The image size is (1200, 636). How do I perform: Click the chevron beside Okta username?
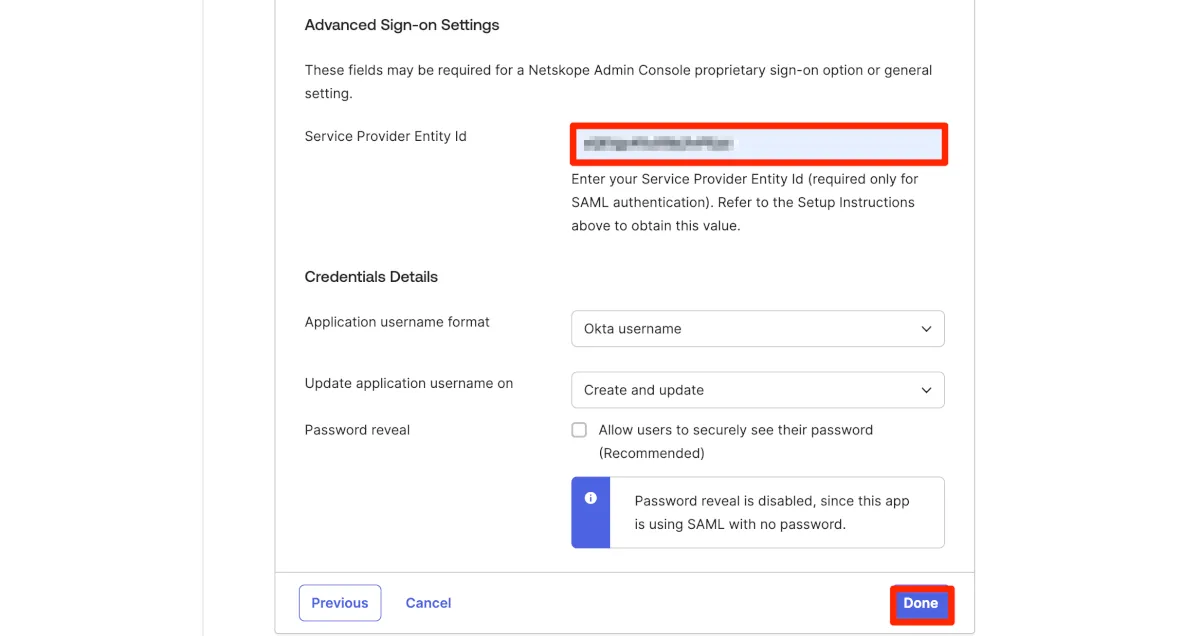926,329
